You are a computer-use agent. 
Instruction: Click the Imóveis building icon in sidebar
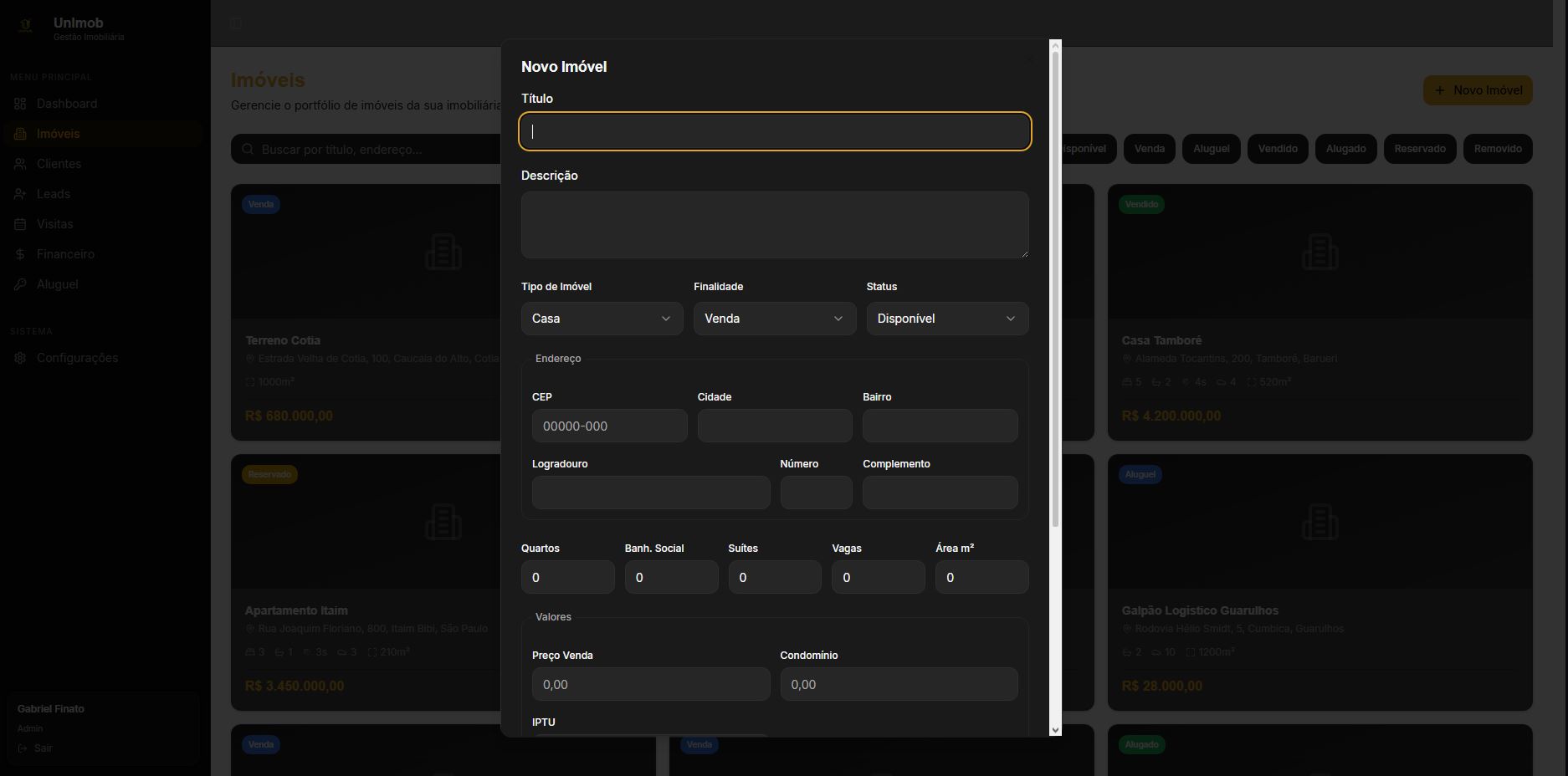coord(20,134)
